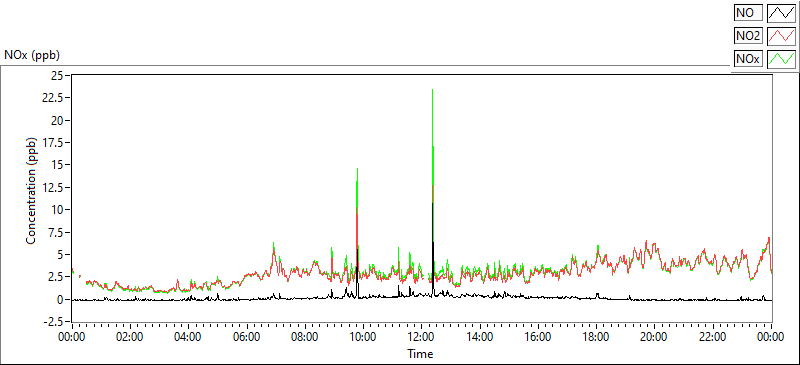
Task: Click the tallest green NOx spike peak
Action: (433, 90)
